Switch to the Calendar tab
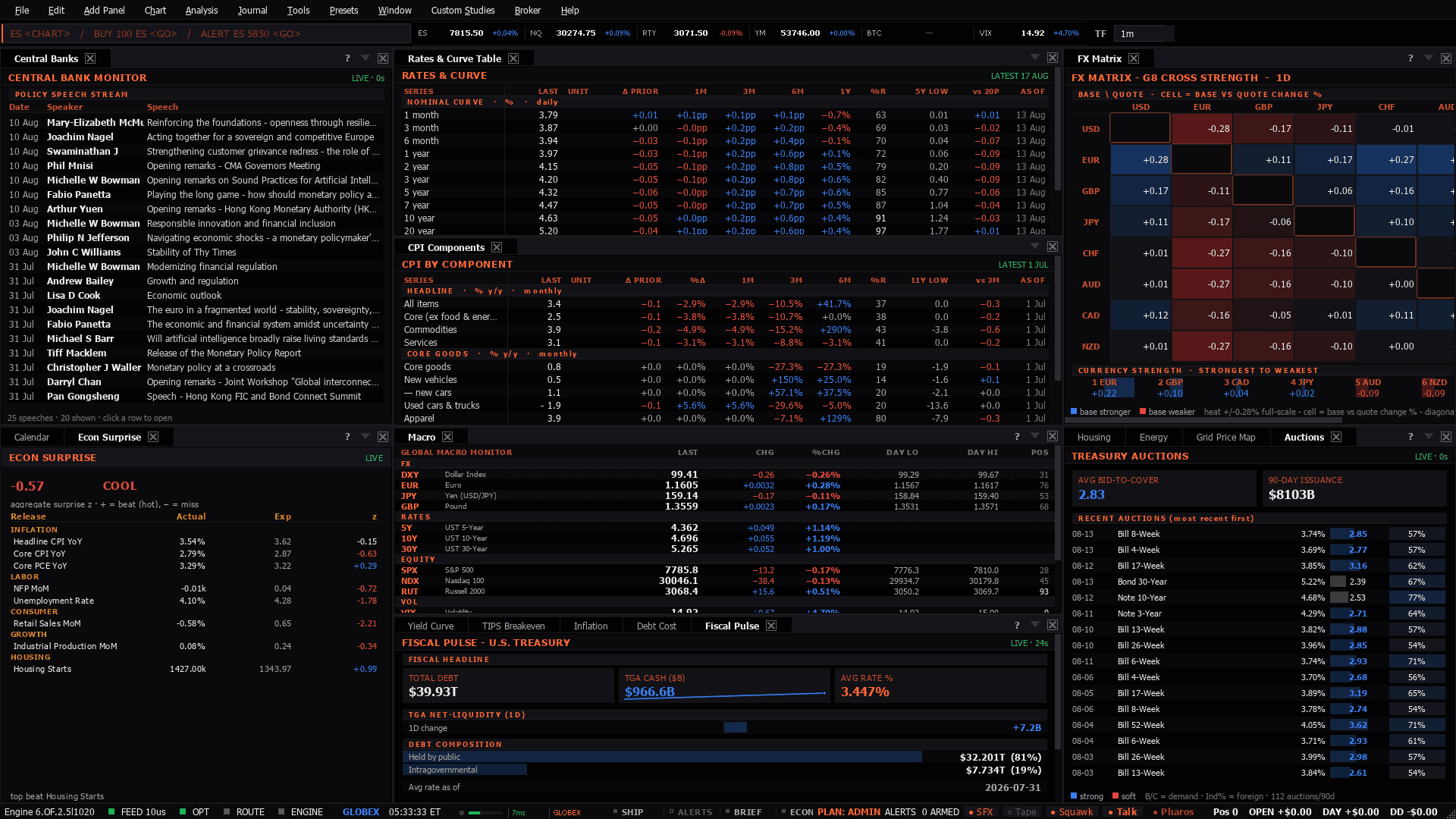The width and height of the screenshot is (1456, 819). (x=32, y=437)
